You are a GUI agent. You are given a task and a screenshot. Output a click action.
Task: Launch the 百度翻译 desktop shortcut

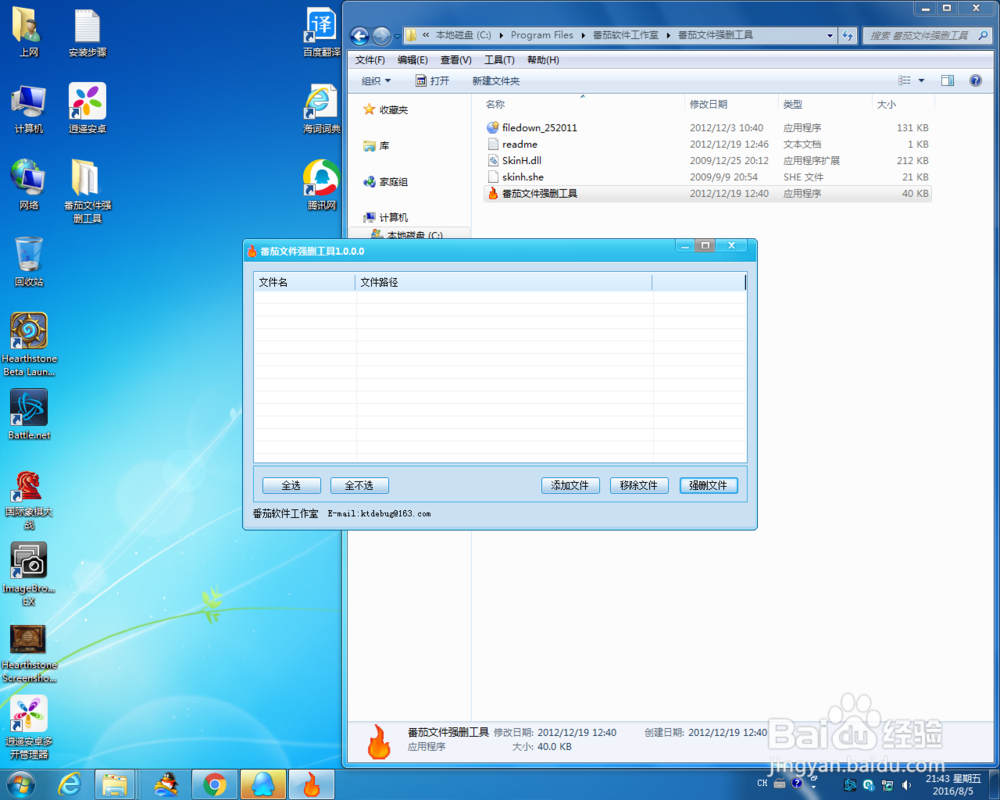click(321, 32)
